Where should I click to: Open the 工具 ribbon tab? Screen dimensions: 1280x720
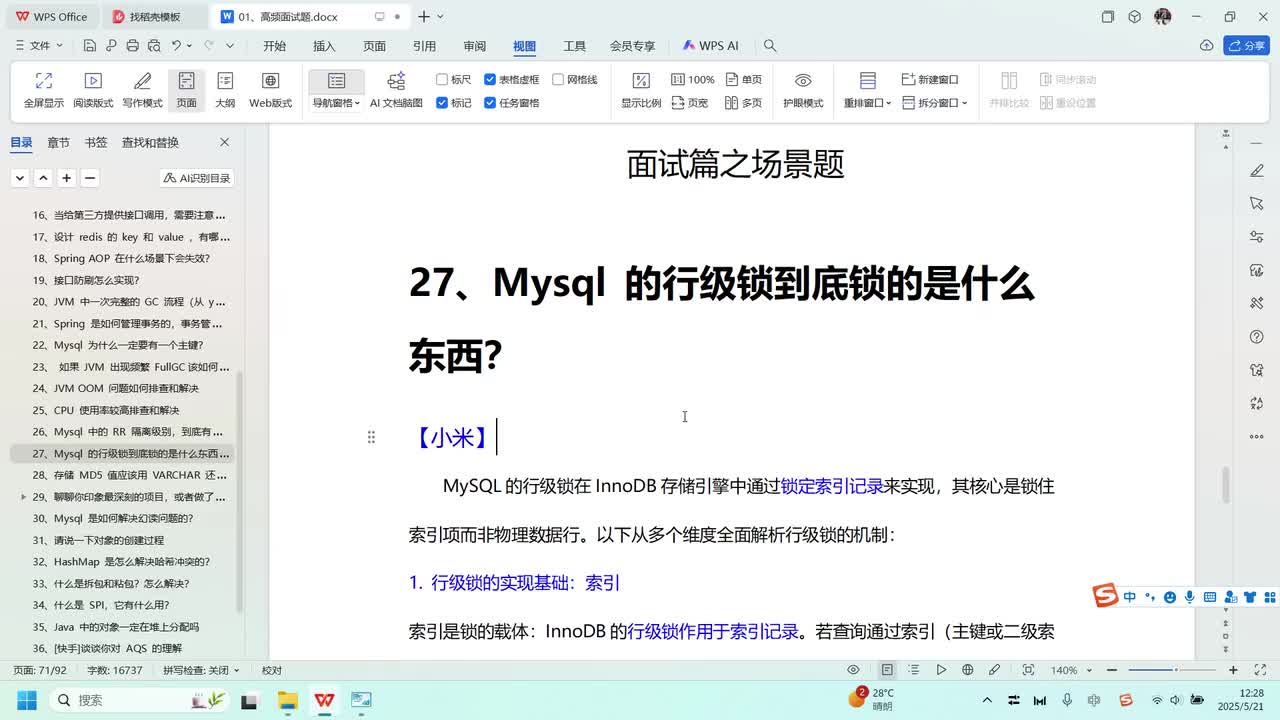tap(574, 46)
